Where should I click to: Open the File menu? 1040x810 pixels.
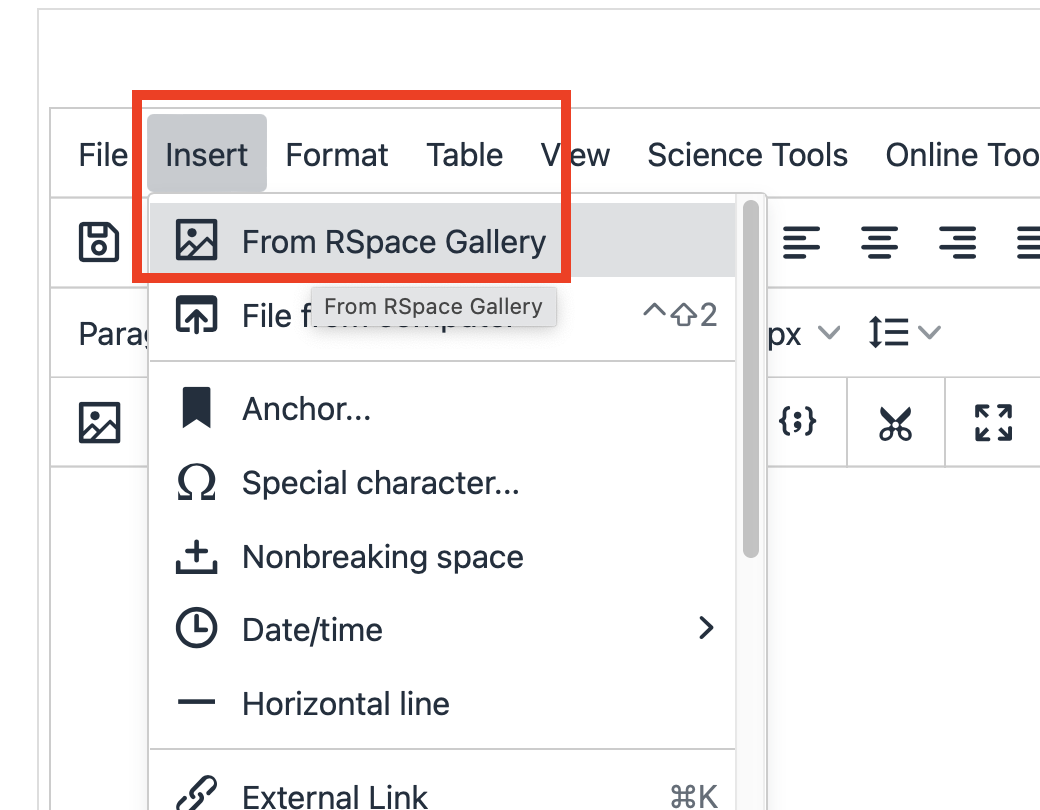[103, 155]
